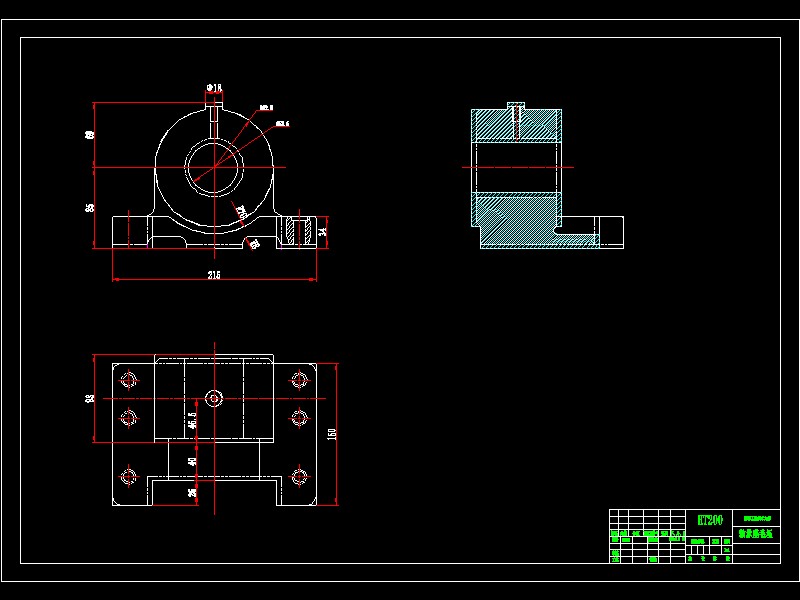Viewport: 800px width, 600px height.
Task: Select the bottom-right bolt hole in plan view
Action: pyautogui.click(x=299, y=477)
